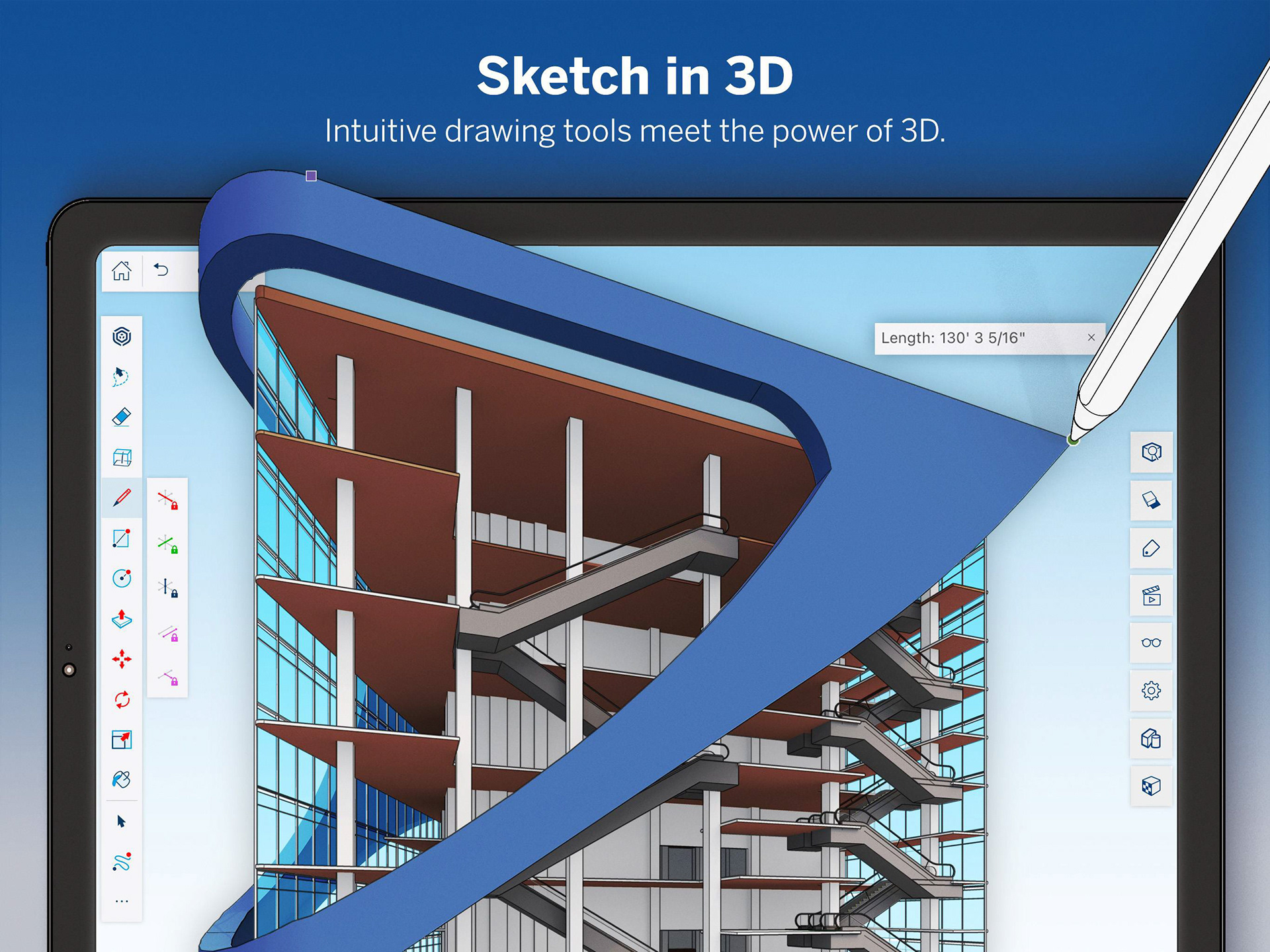Go to the Home screen icon
This screenshot has width=1270, height=952.
click(122, 271)
